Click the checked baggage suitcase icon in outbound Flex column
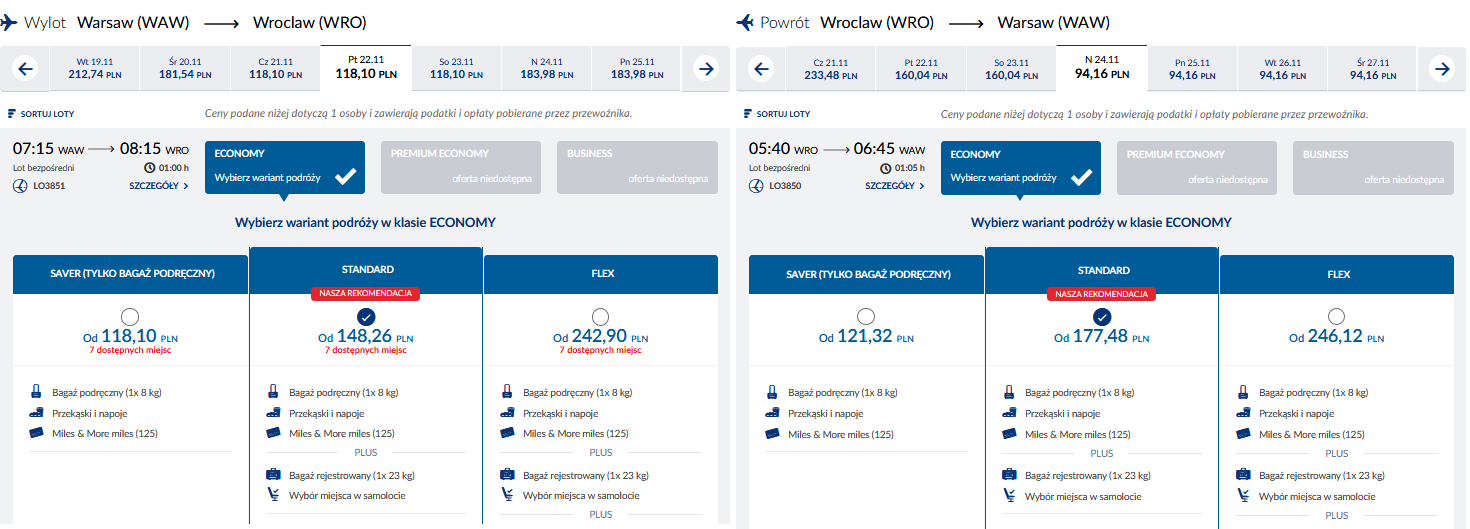Viewport: 1470px width, 529px height. click(507, 475)
